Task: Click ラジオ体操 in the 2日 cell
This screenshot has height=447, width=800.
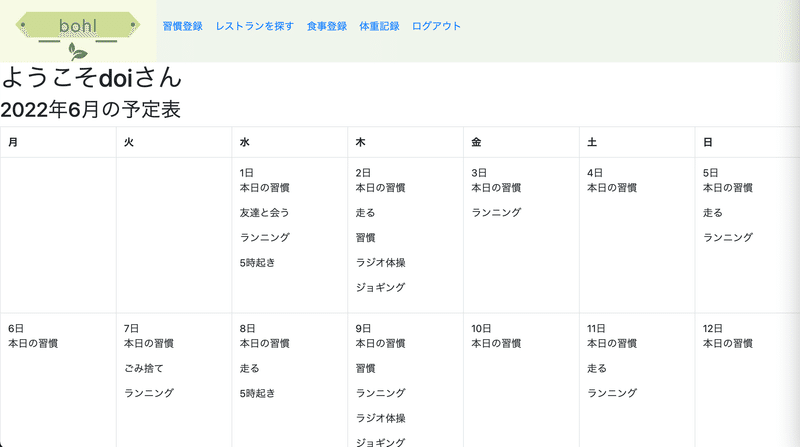Action: click(380, 263)
